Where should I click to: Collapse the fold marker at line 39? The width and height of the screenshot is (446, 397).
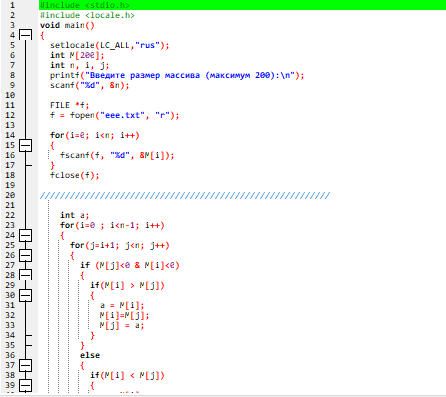[x=26, y=385]
